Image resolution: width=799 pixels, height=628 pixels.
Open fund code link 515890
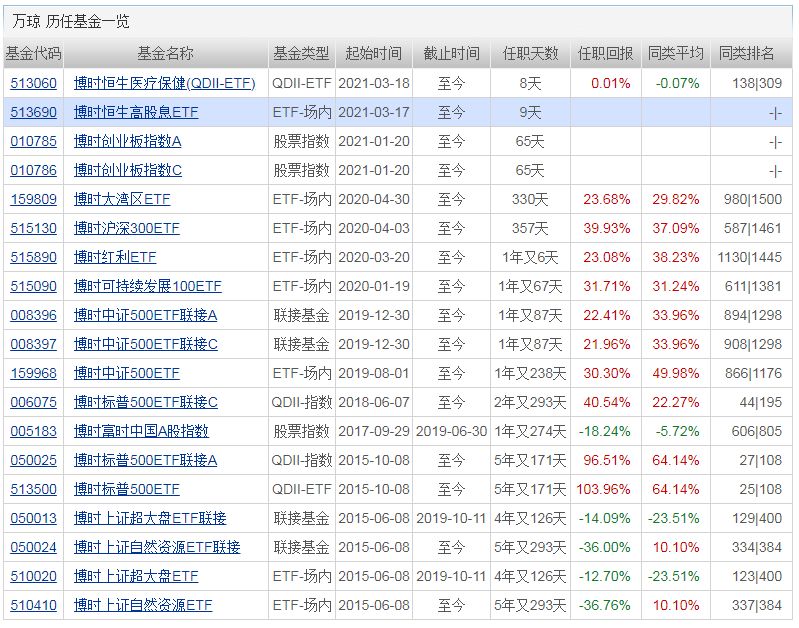tap(33, 257)
